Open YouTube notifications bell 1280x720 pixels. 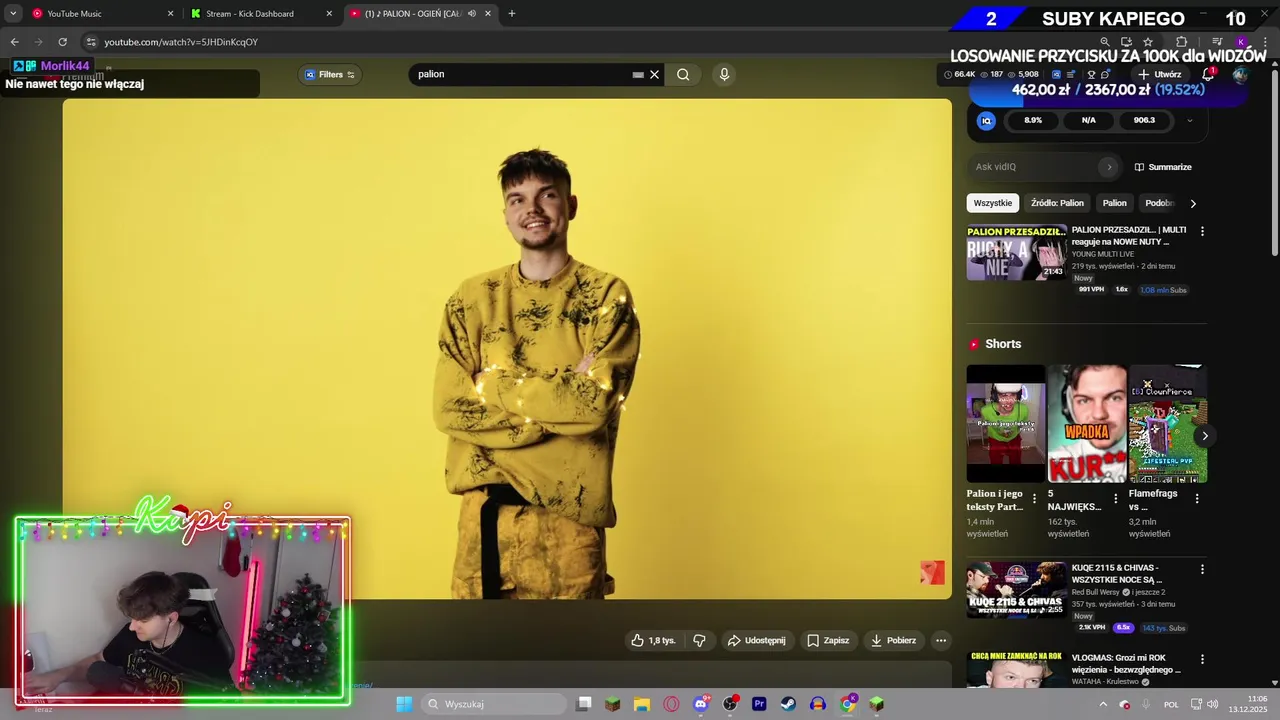pos(1208,74)
